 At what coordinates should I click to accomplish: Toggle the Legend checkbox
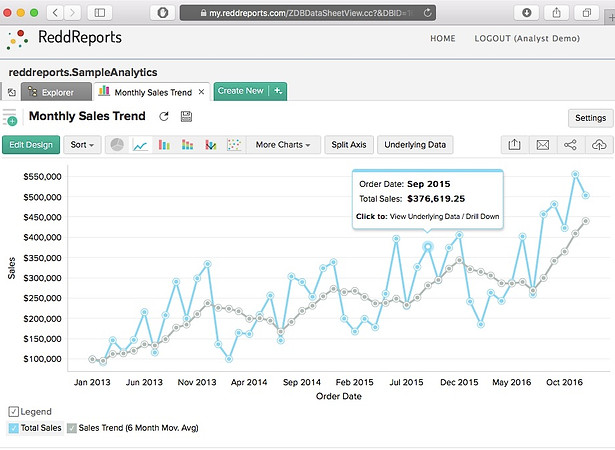(13, 412)
